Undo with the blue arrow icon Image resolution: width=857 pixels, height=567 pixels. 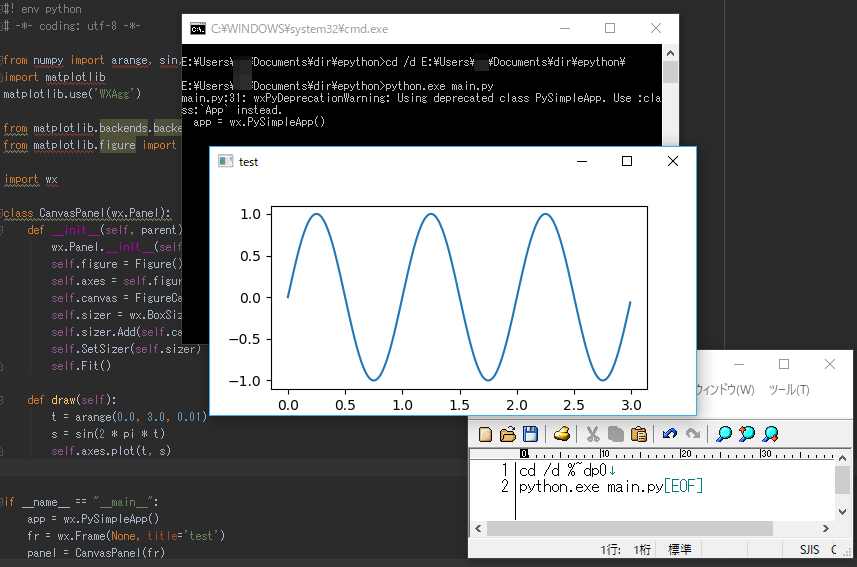[670, 434]
